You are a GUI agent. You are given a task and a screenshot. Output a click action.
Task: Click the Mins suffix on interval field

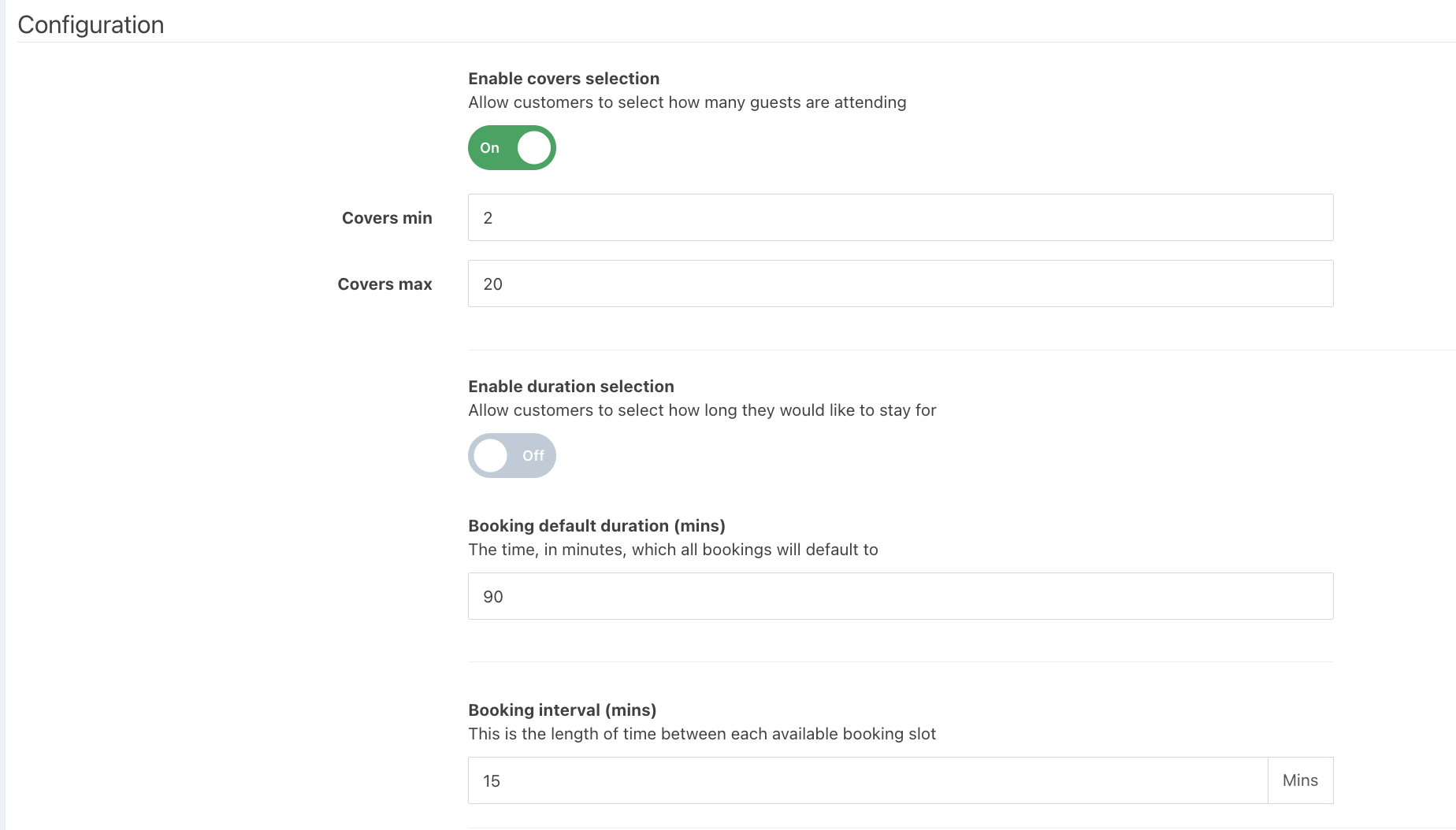pos(1300,780)
